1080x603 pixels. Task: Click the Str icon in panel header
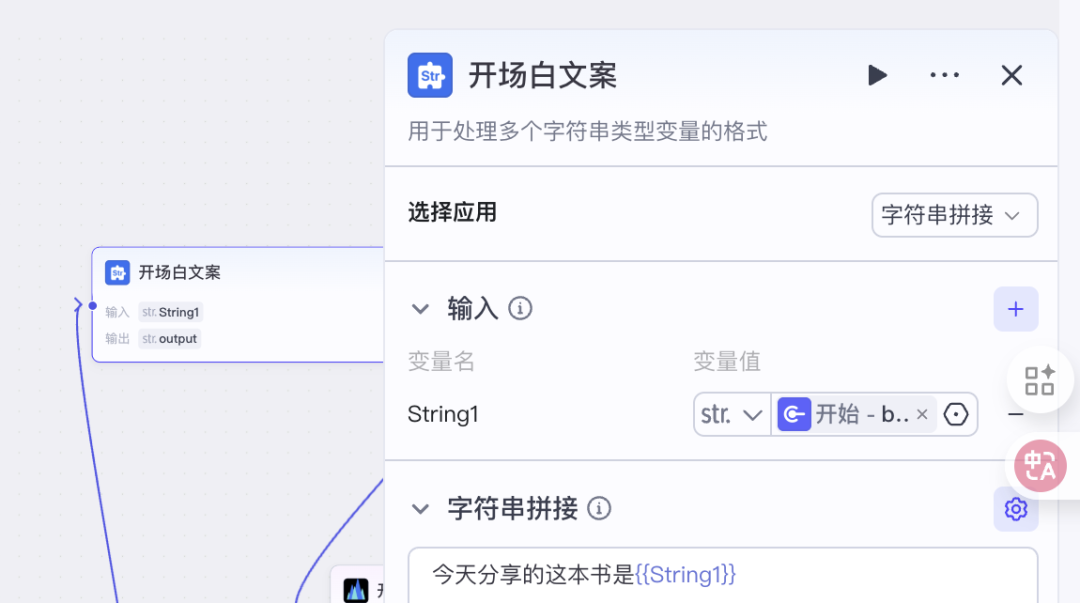coord(430,75)
